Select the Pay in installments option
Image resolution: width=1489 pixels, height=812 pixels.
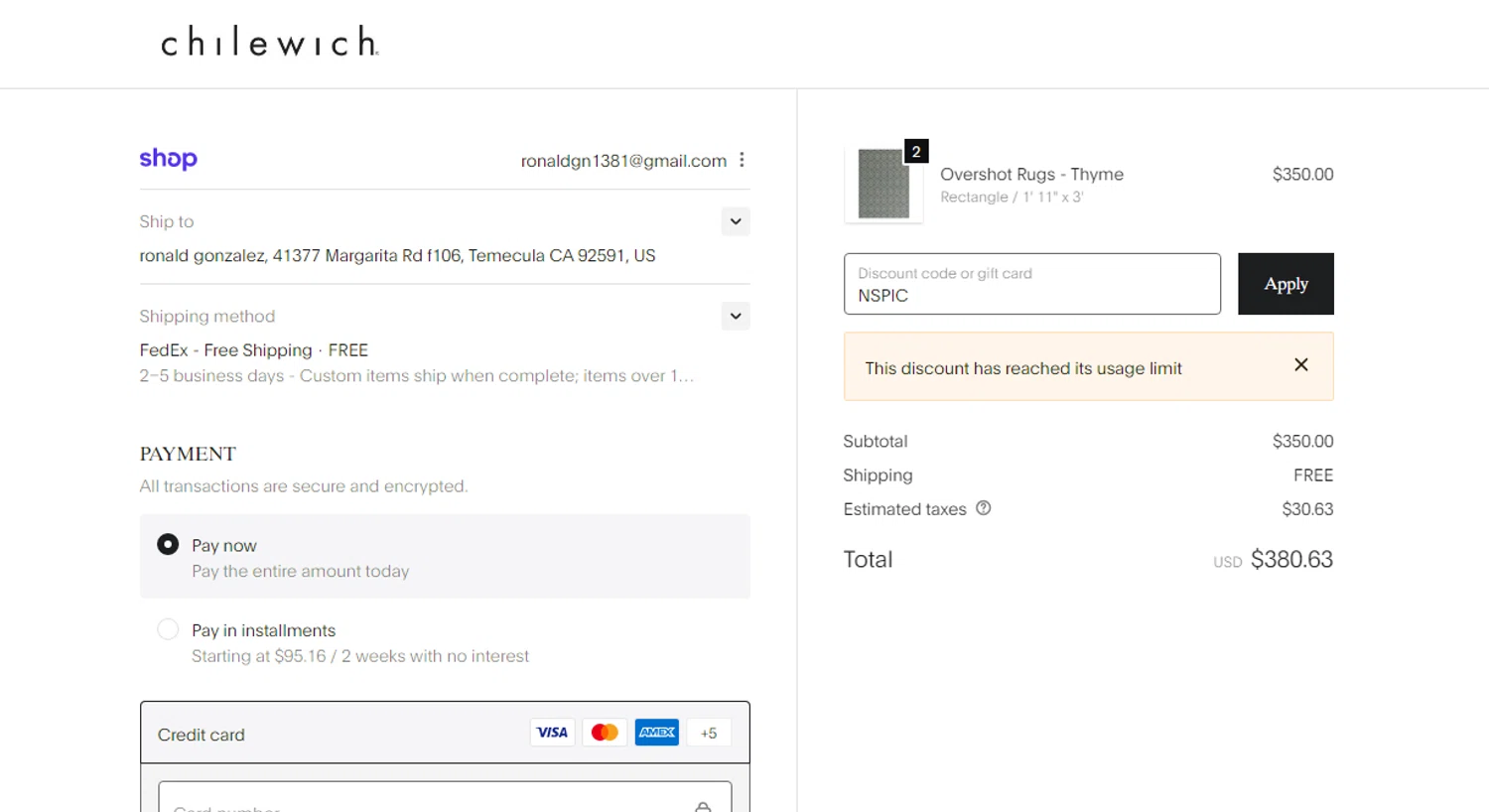click(x=168, y=629)
